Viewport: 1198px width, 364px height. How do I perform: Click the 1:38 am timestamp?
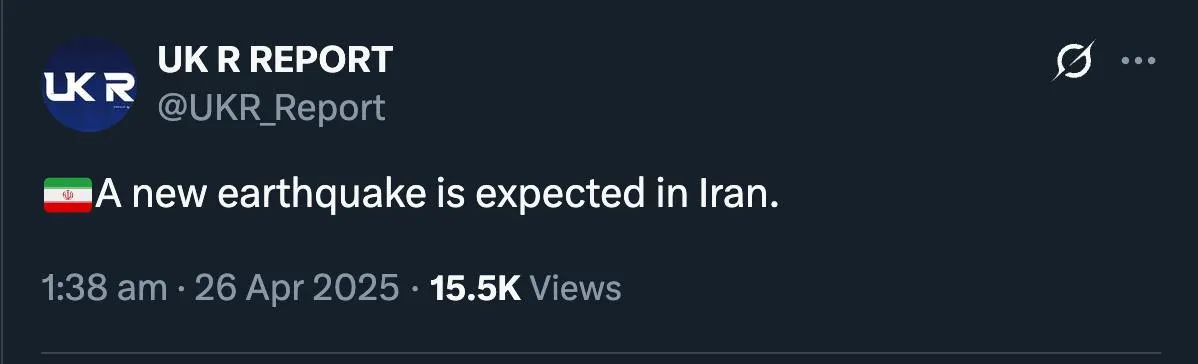[105, 289]
